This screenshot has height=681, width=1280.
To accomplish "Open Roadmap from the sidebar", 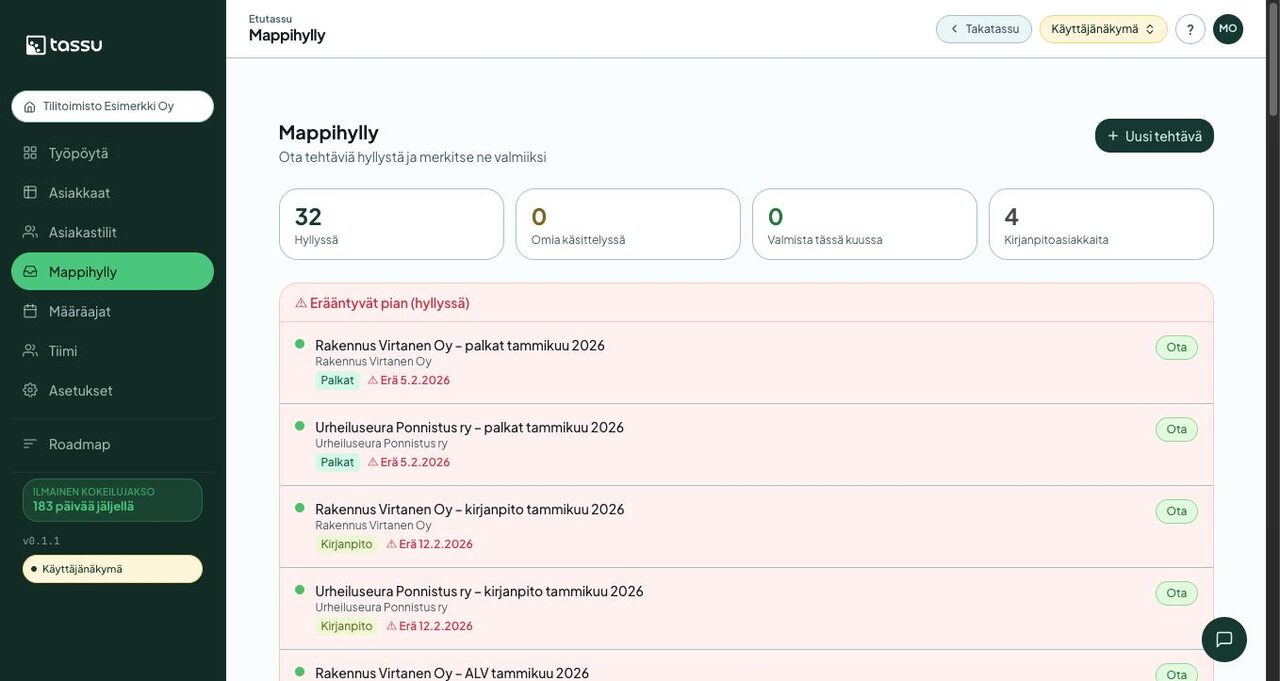I will [x=112, y=444].
